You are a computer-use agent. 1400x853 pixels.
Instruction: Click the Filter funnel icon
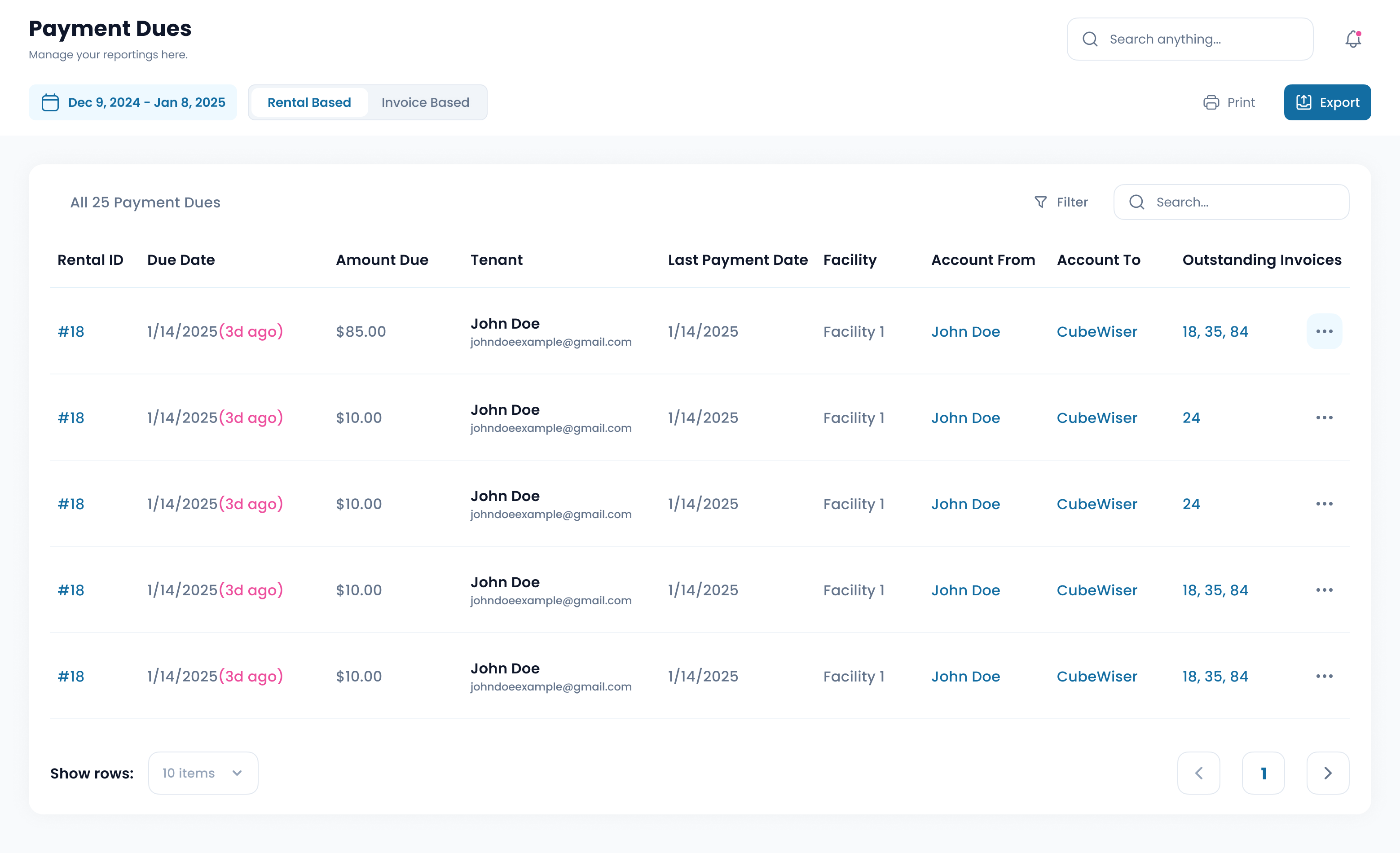(x=1040, y=202)
